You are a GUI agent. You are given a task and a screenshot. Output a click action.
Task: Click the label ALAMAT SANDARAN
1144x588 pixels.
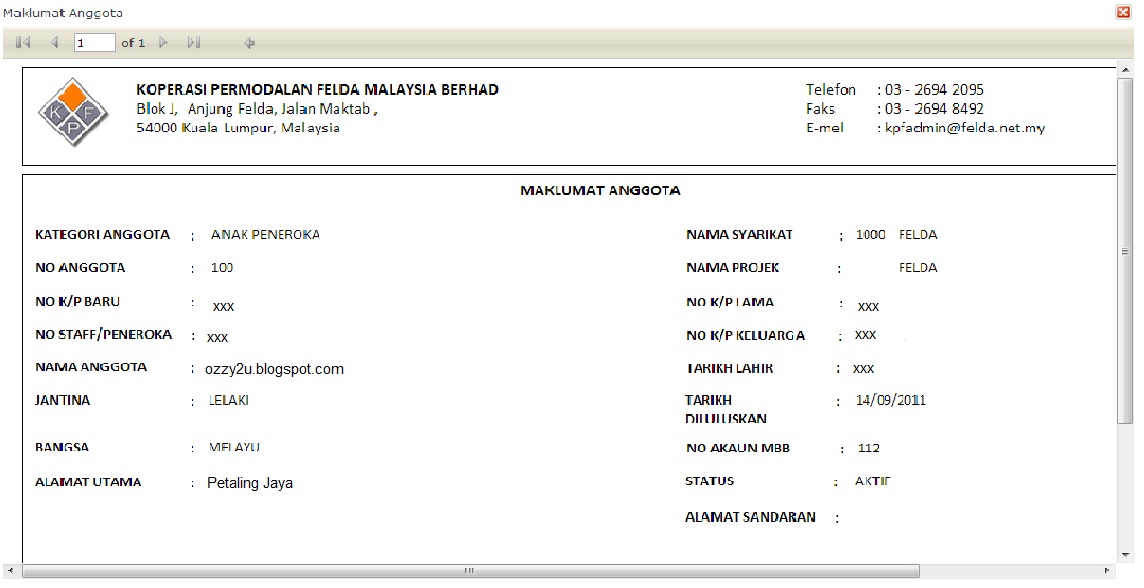(750, 517)
